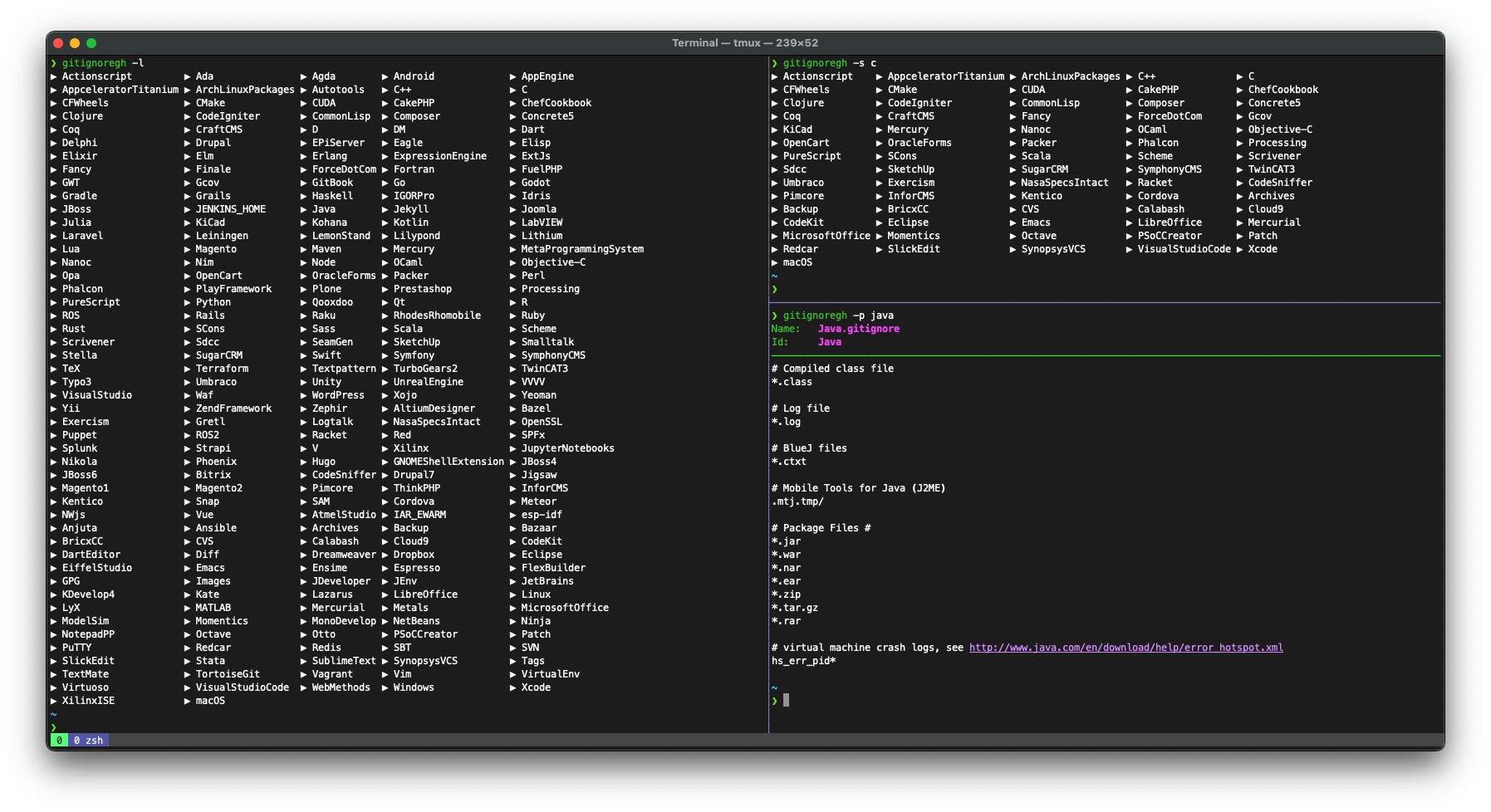This screenshot has height=812, width=1491.
Task: Select the '0 zsh' tmux window tab
Action: 88,741
